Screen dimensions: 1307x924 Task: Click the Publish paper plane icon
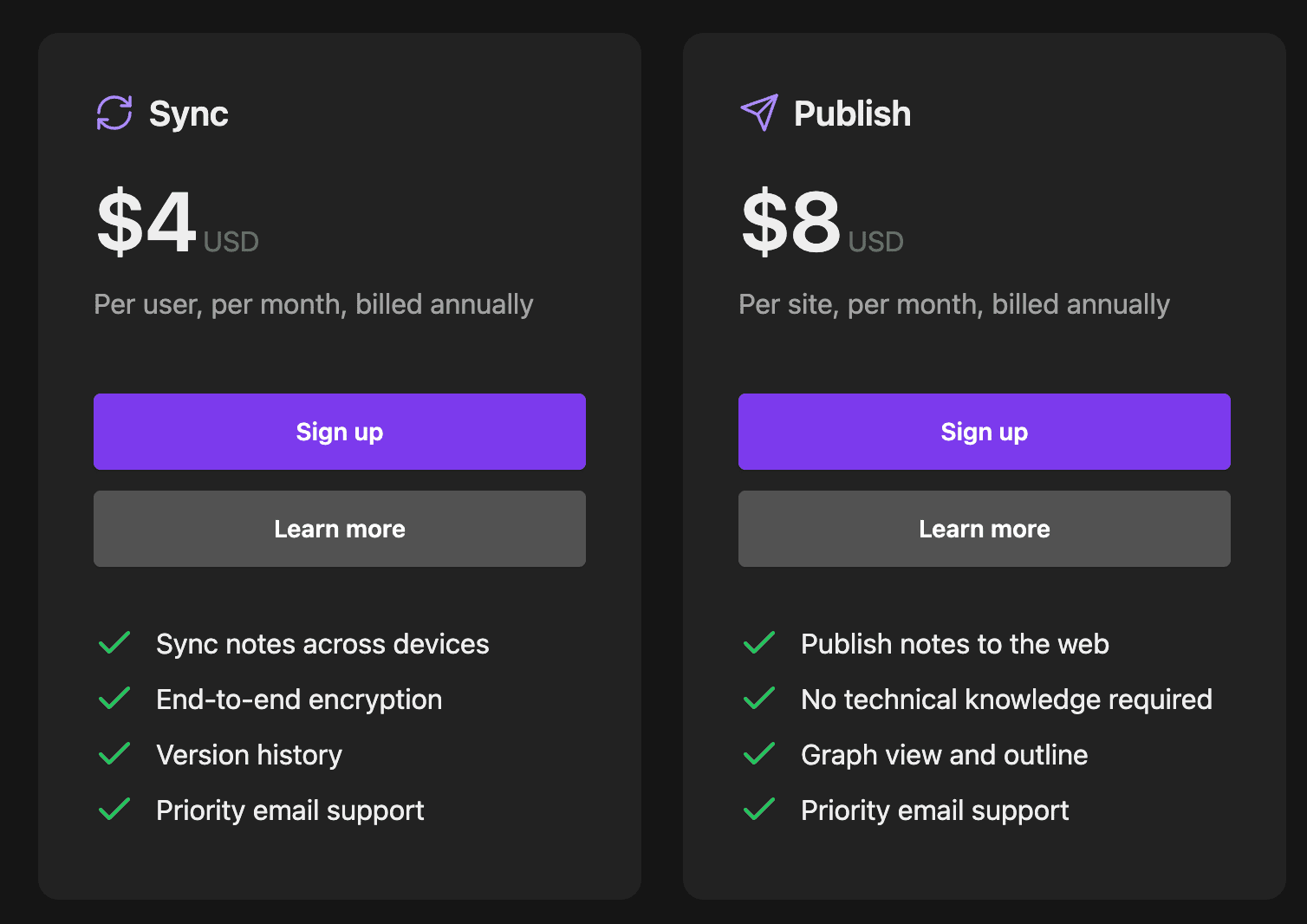tap(759, 113)
